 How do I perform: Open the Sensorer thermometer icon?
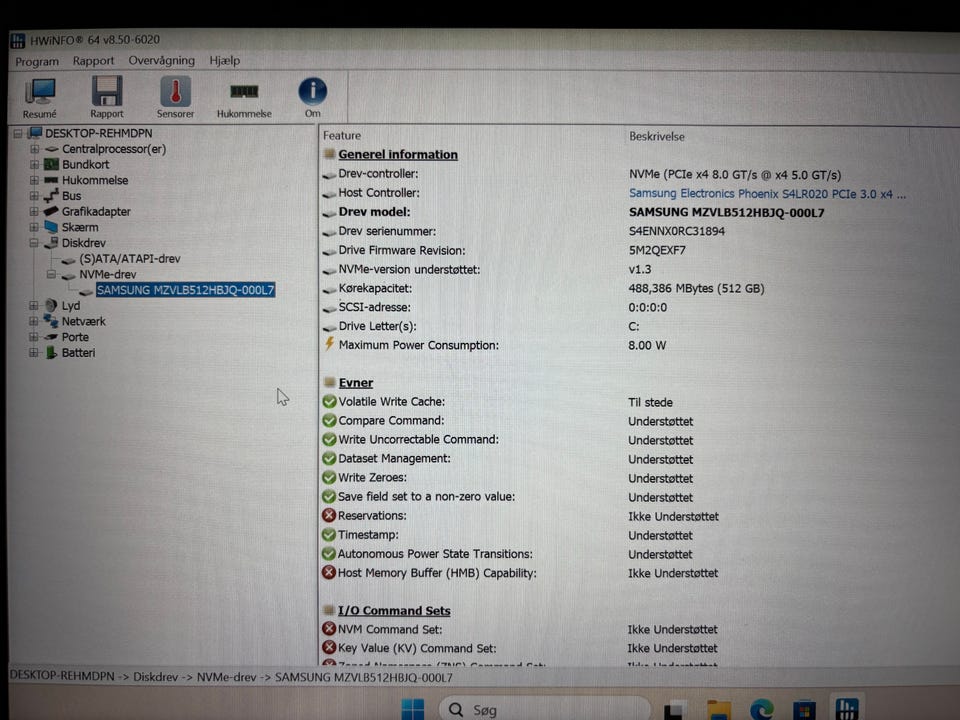175,97
